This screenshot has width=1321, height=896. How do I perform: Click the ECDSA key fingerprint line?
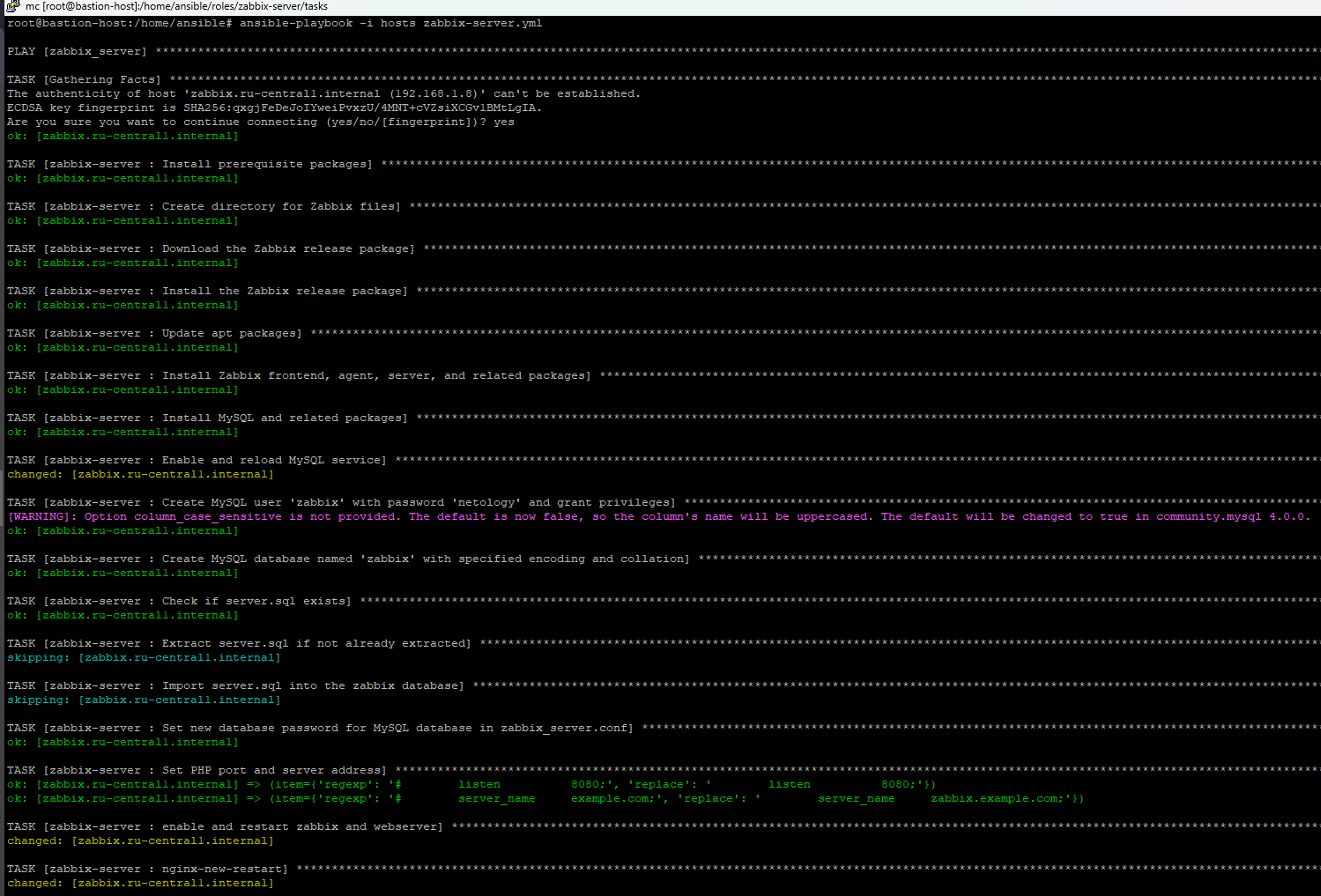click(275, 108)
